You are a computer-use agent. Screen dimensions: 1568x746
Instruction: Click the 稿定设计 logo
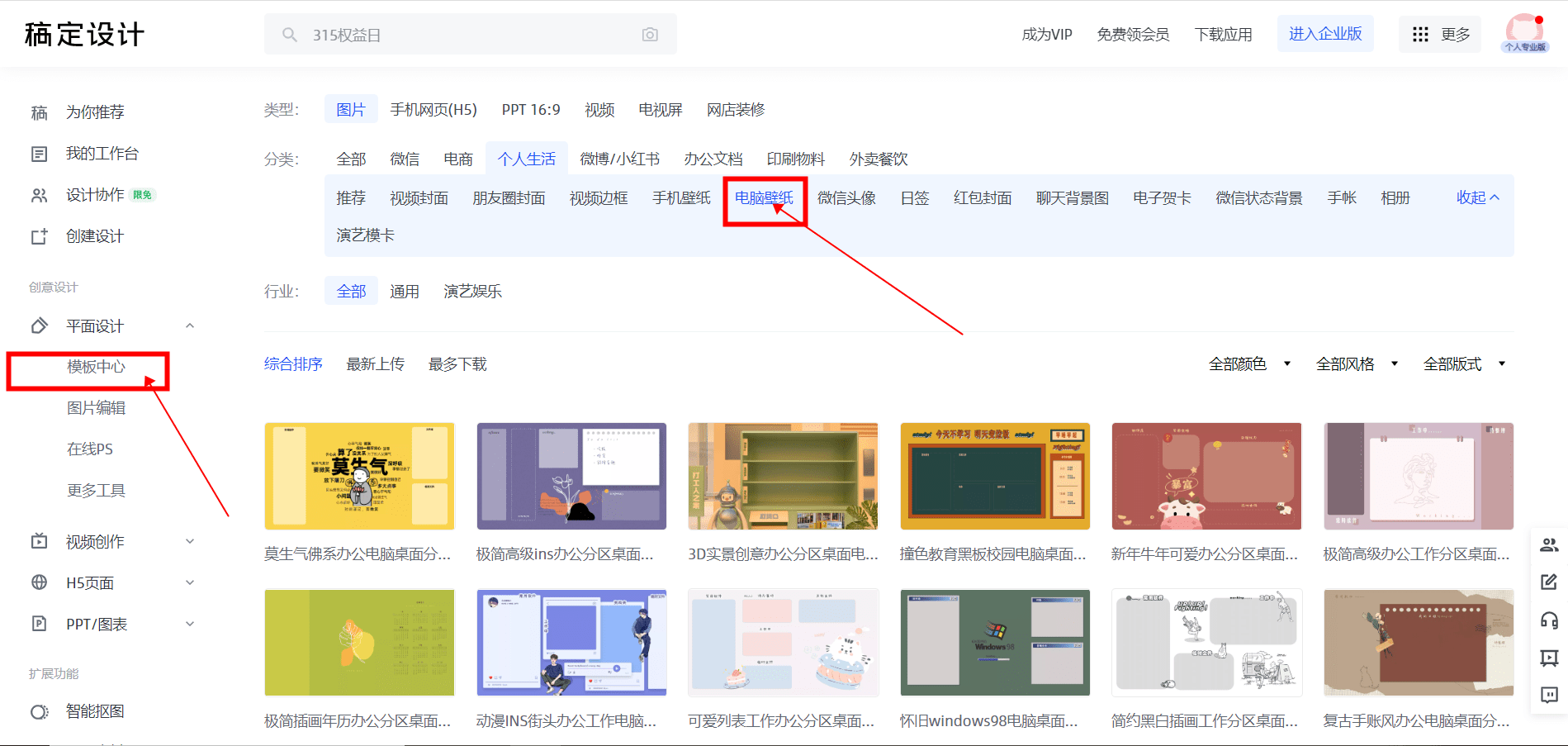pyautogui.click(x=84, y=35)
